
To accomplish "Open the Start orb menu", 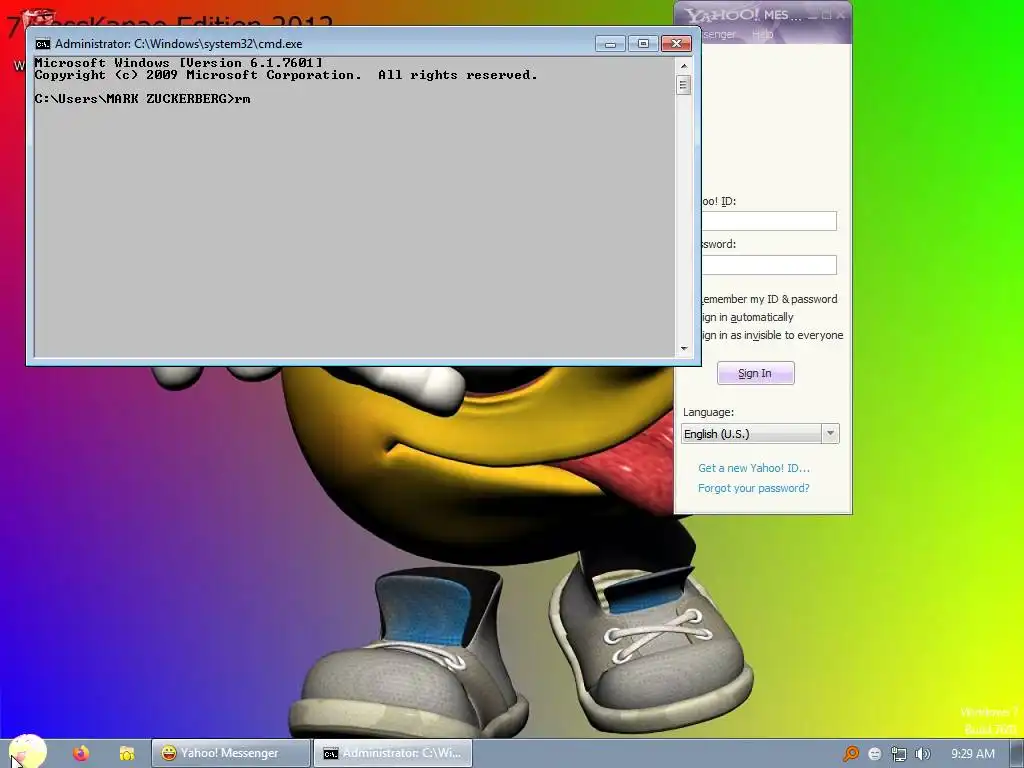I will (x=28, y=752).
